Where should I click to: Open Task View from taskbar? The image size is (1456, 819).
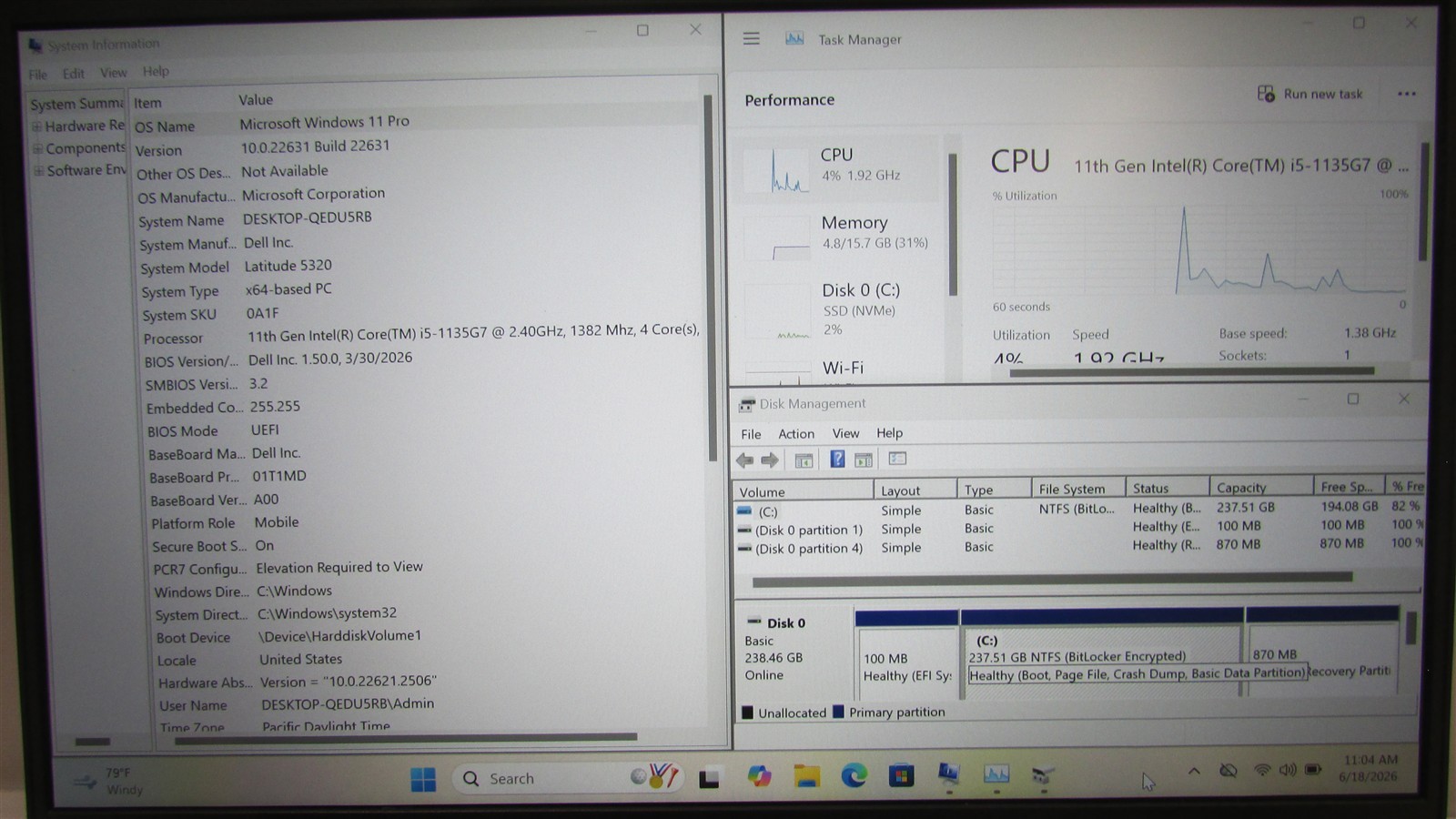click(x=710, y=778)
